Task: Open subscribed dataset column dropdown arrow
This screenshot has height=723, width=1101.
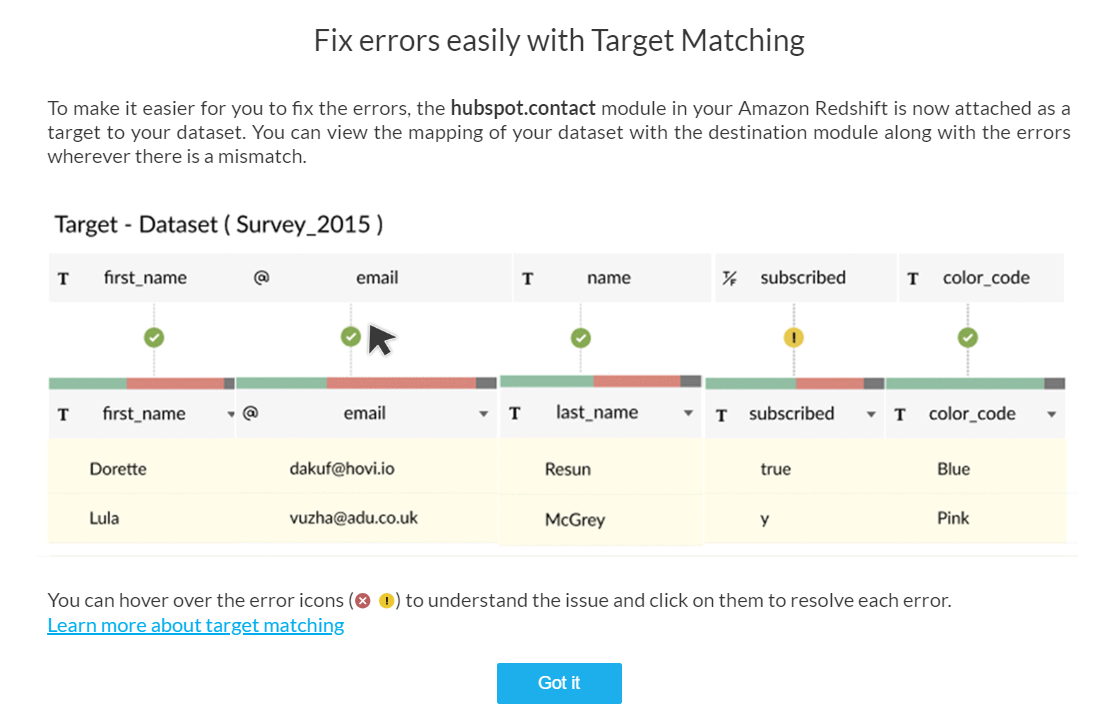Action: click(x=871, y=414)
